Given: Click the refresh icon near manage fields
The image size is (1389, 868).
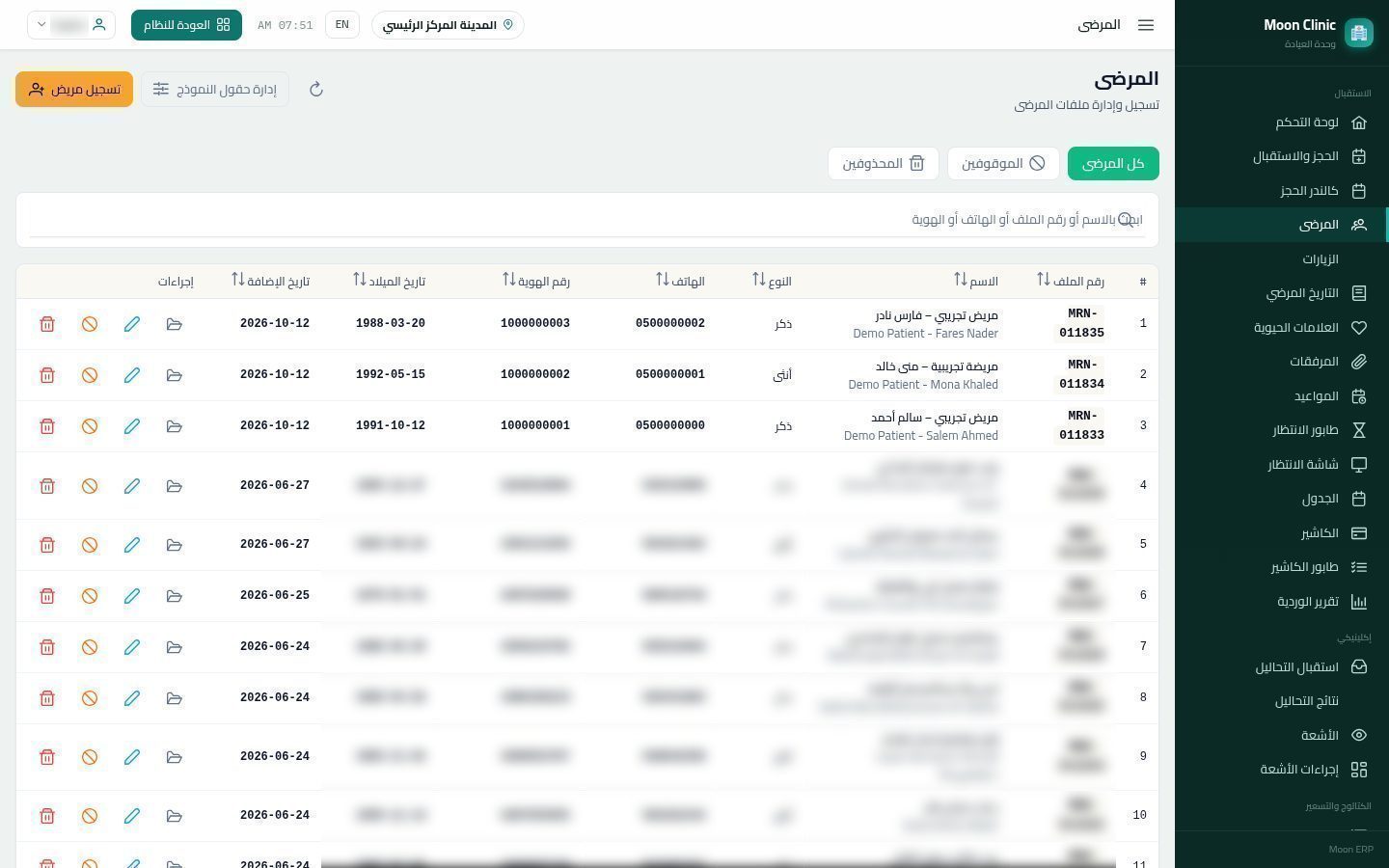Looking at the screenshot, I should pyautogui.click(x=315, y=90).
